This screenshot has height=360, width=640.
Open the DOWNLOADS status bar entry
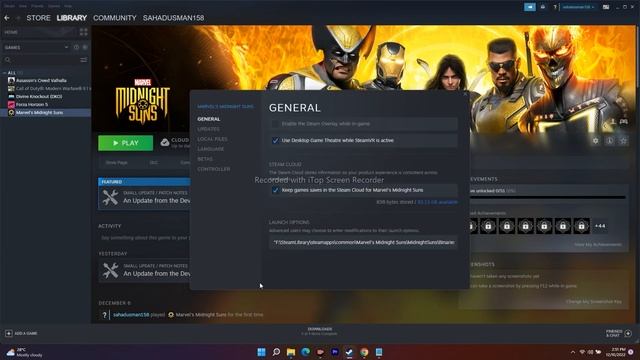pyautogui.click(x=320, y=331)
